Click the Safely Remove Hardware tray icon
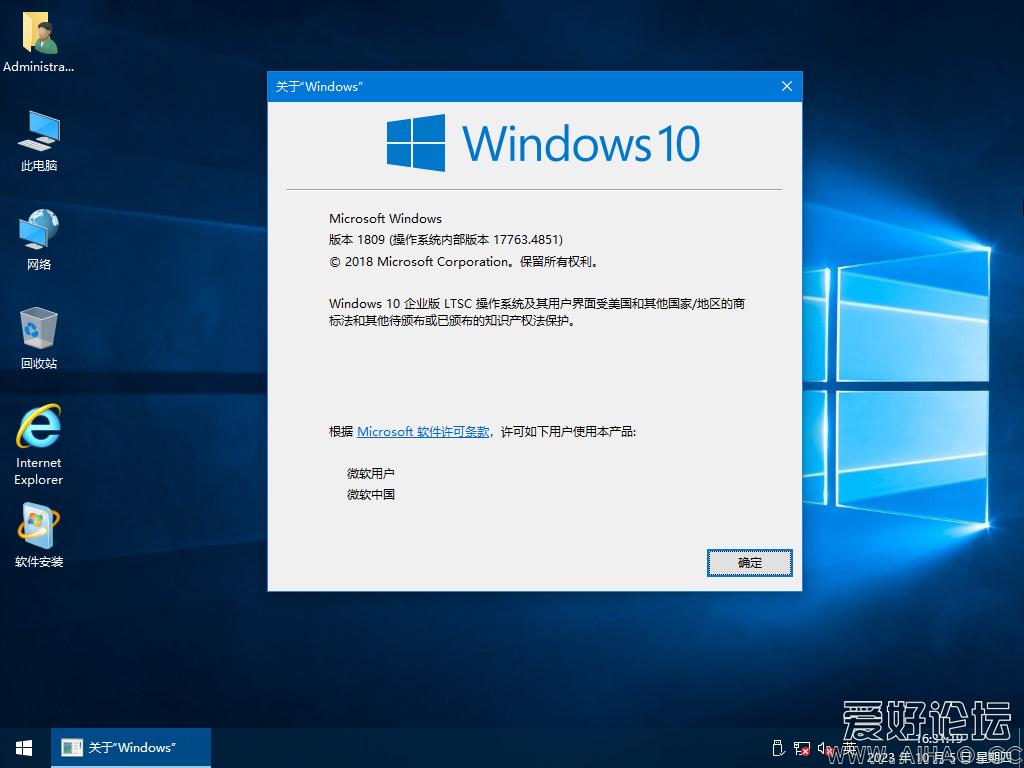 (778, 747)
